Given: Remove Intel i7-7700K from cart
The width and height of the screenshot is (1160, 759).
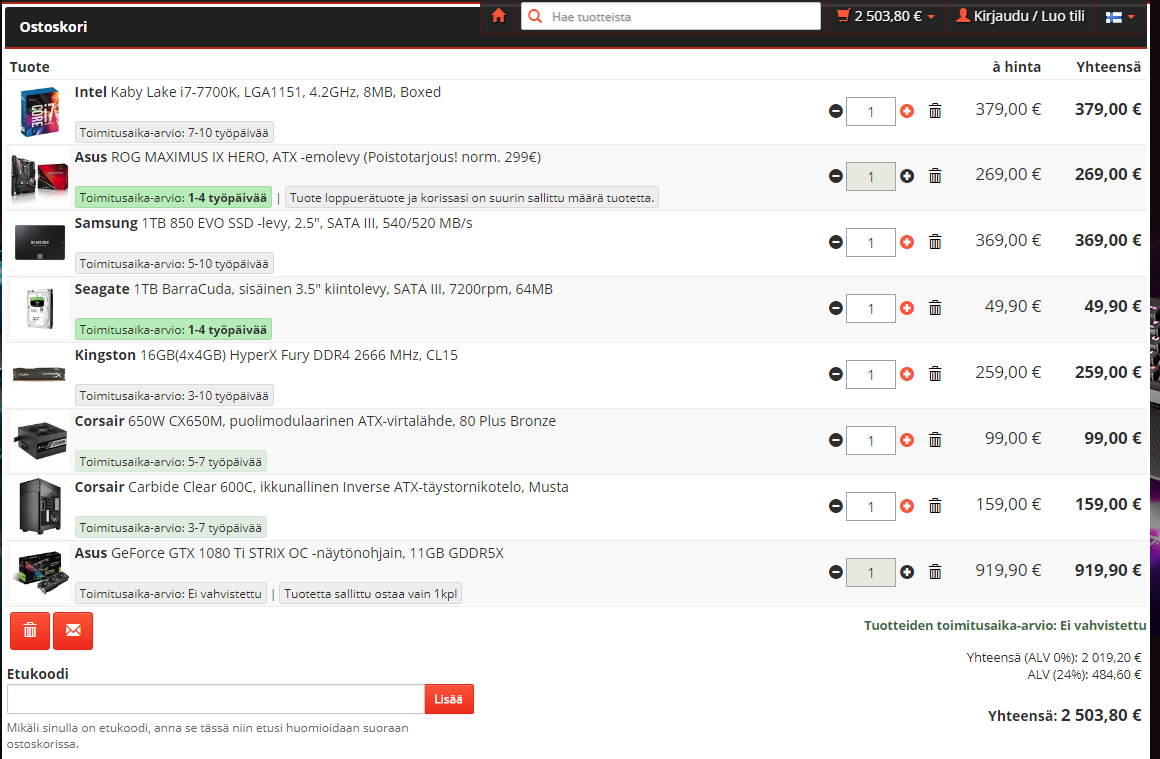Looking at the screenshot, I should pyautogui.click(x=935, y=111).
